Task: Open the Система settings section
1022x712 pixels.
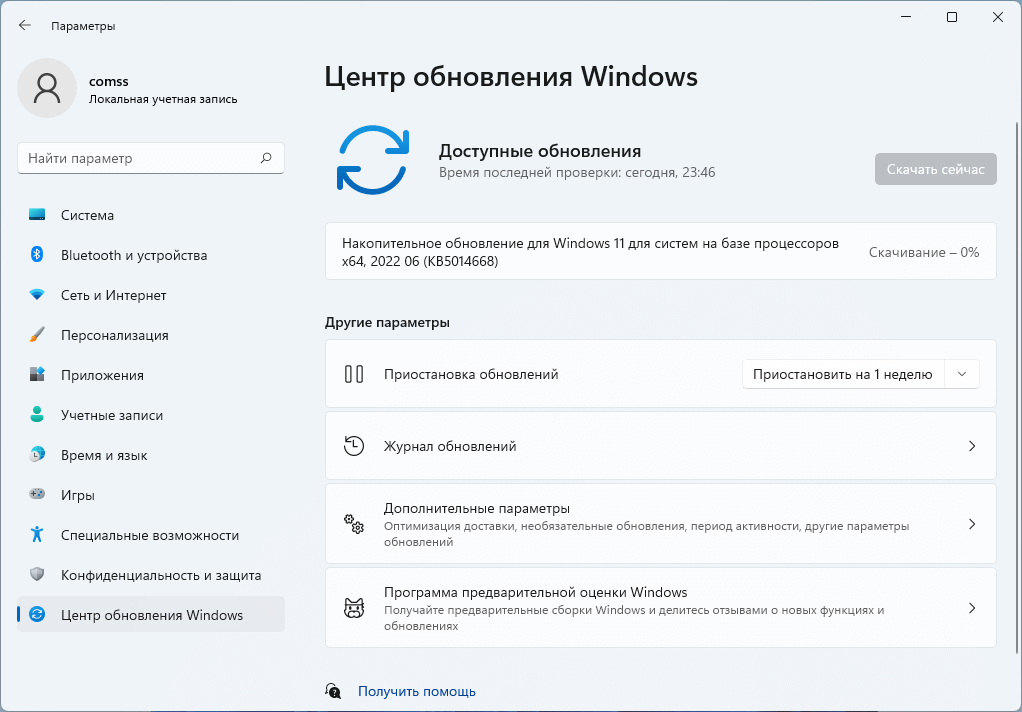Action: (151, 215)
